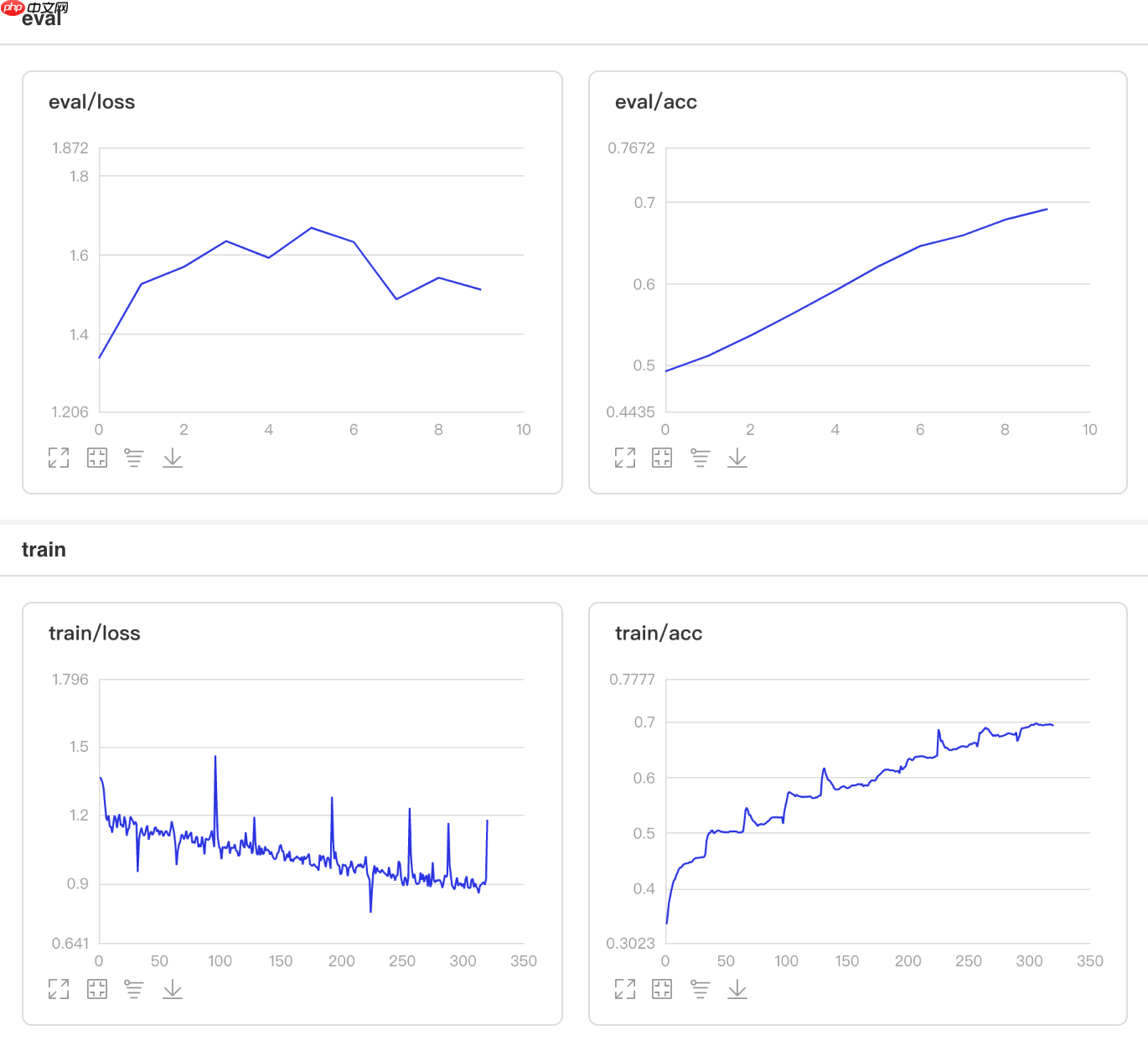Viewport: 1148px width, 1046px height.
Task: Maximize the train/loss chart
Action: (x=59, y=989)
